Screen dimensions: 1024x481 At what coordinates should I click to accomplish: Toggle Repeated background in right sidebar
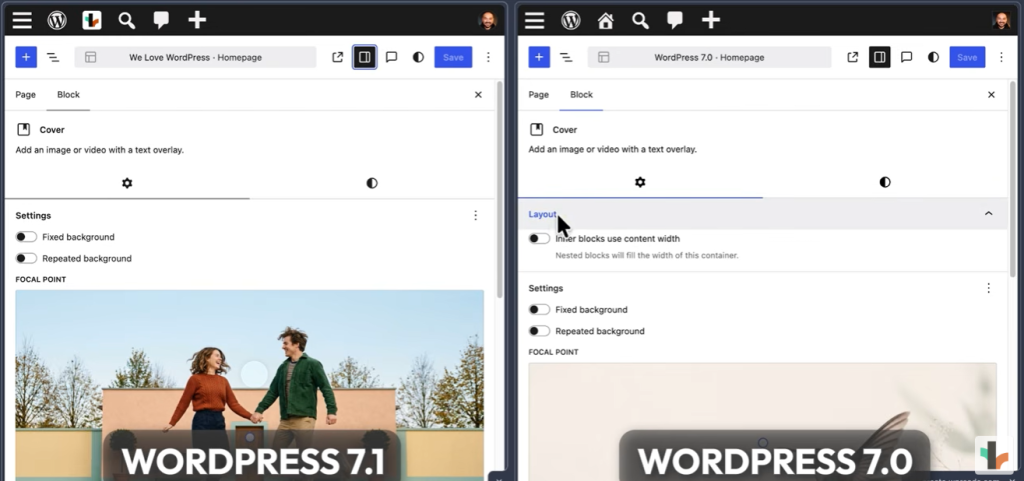coord(539,331)
